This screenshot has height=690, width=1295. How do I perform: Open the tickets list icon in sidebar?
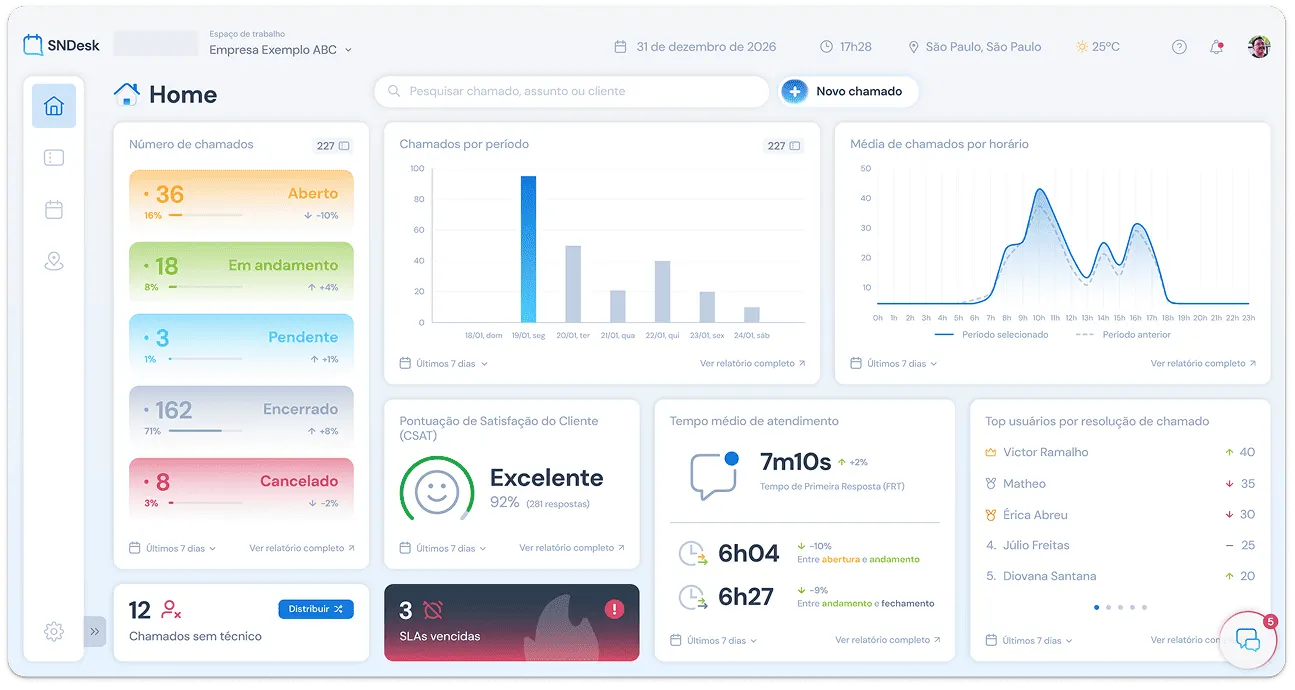tap(54, 158)
